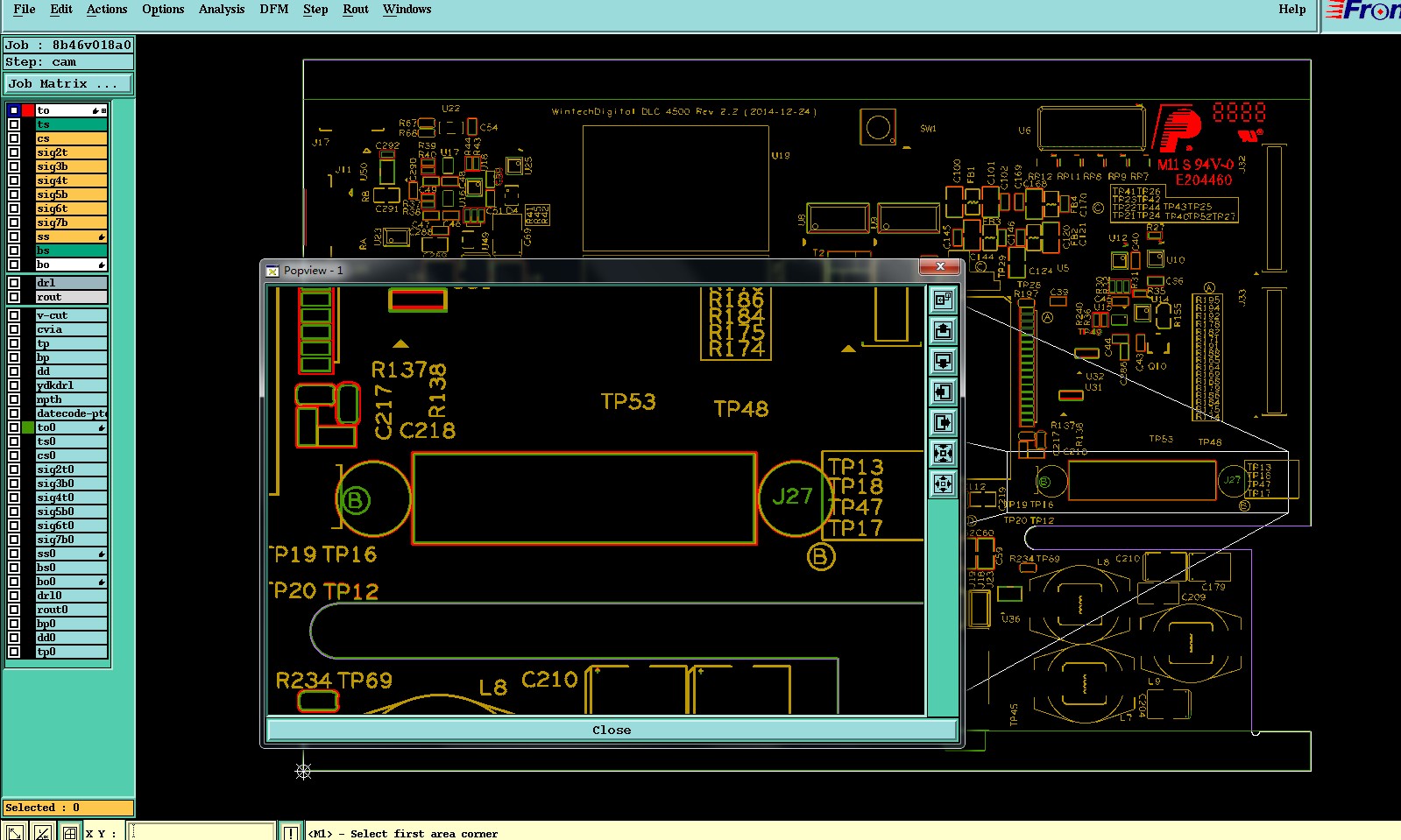
Task: Open the Help menu
Action: tap(1291, 10)
